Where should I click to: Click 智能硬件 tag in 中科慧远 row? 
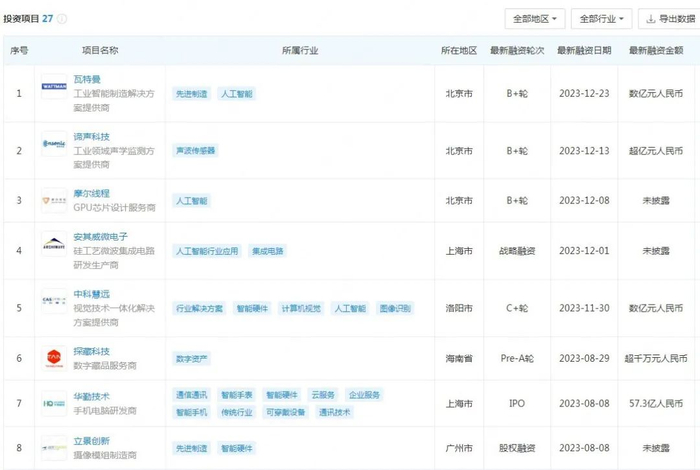252,308
